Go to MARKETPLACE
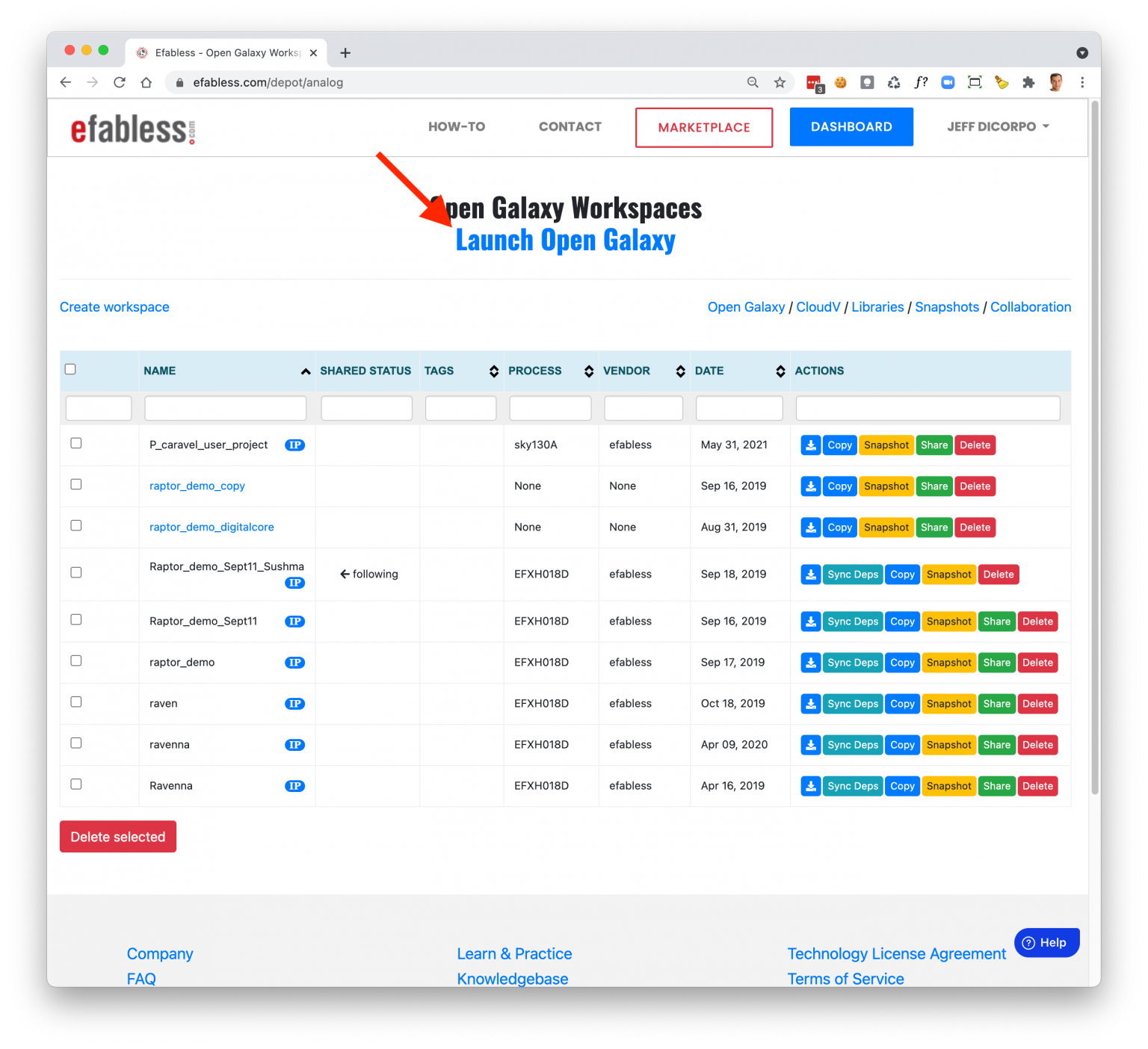The width and height of the screenshot is (1148, 1049). [704, 128]
